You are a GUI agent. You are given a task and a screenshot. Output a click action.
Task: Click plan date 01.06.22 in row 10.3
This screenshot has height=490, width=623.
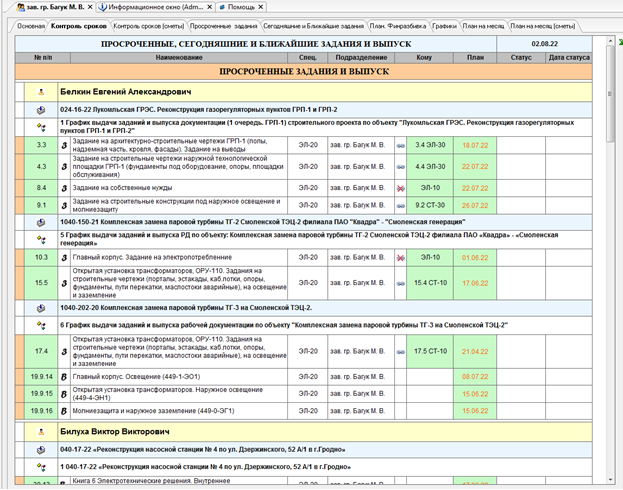coord(475,258)
